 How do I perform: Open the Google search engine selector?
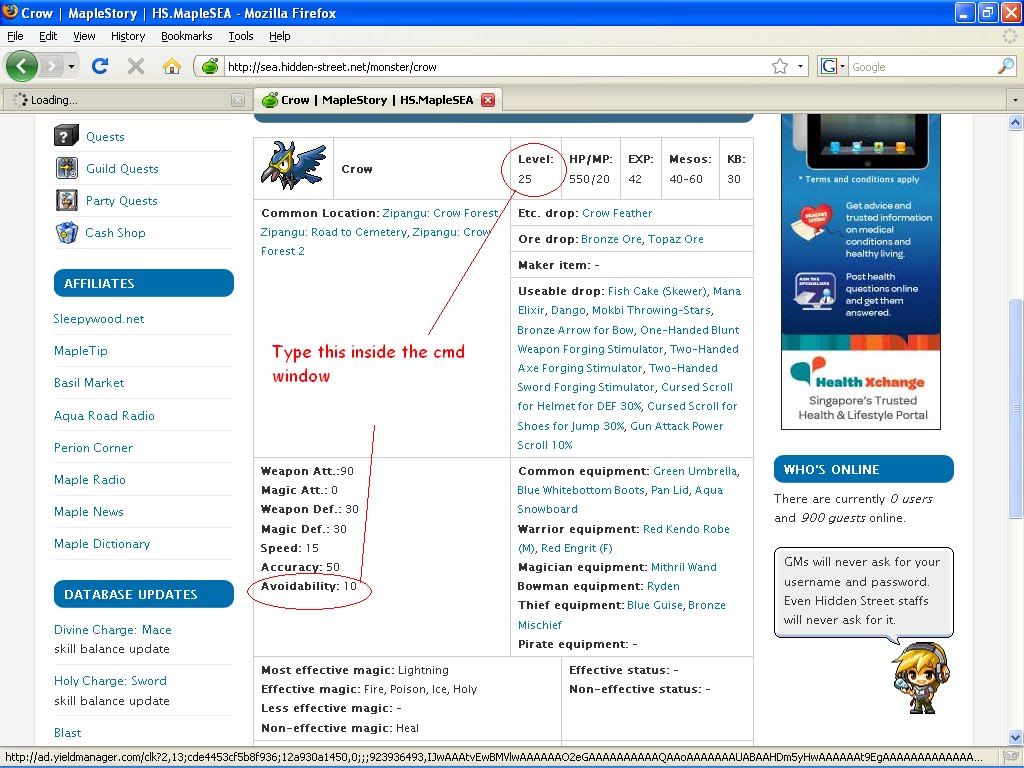[833, 66]
